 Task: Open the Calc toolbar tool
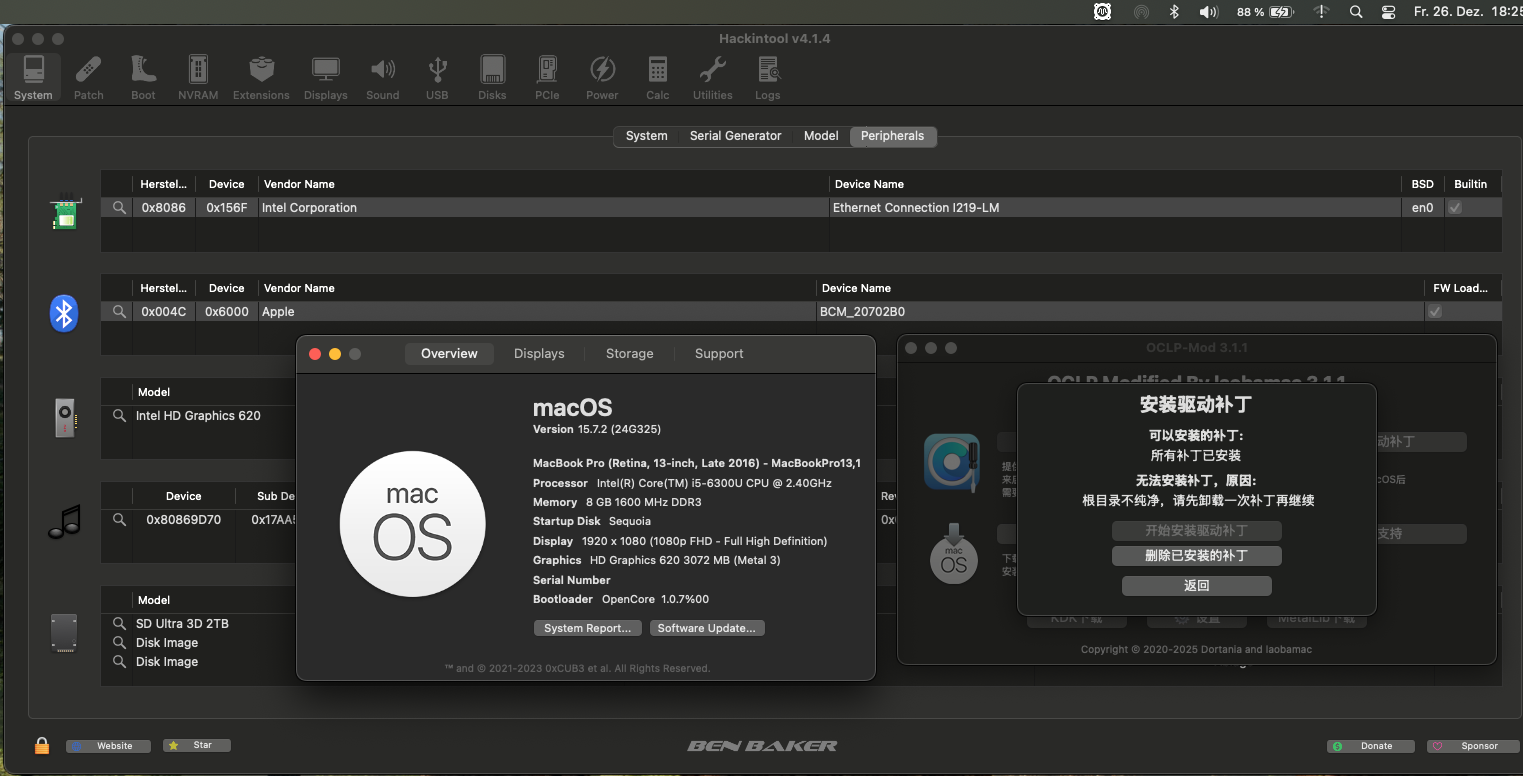pos(657,77)
